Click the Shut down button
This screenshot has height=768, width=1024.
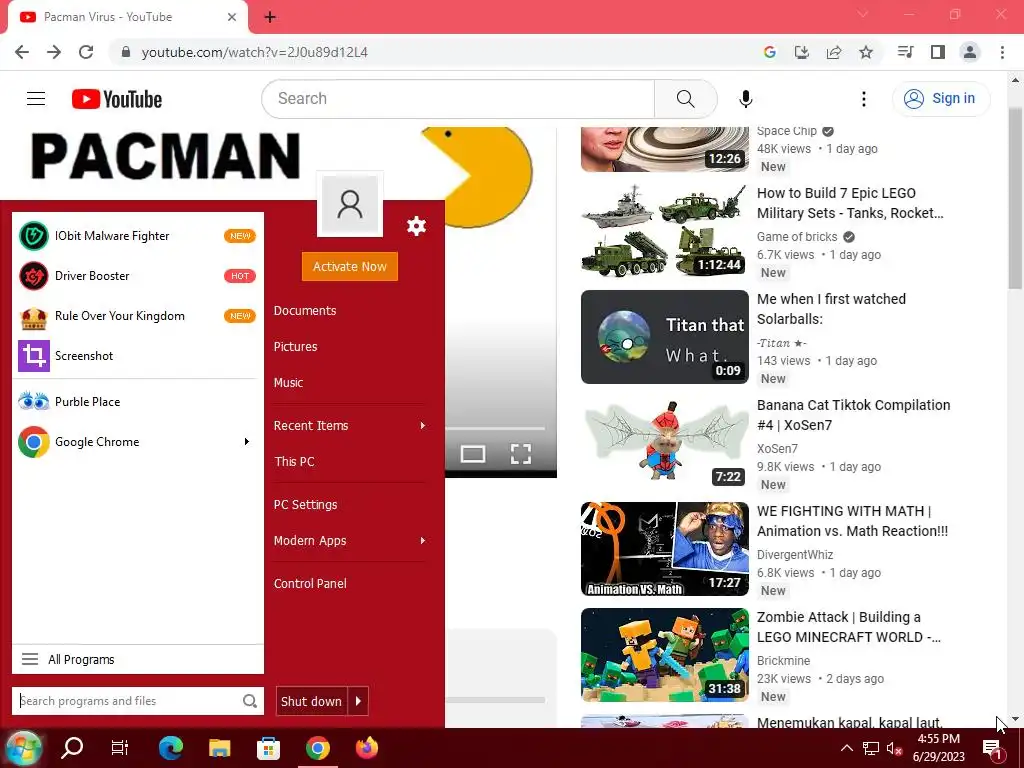point(312,701)
